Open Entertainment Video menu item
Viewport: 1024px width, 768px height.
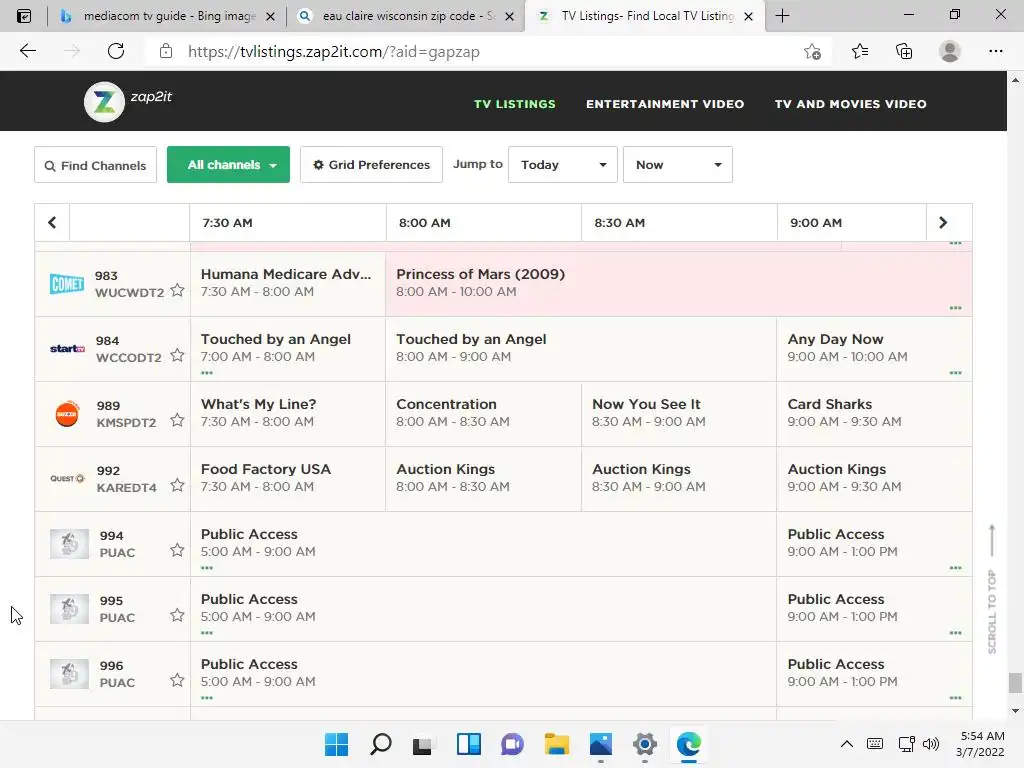(665, 104)
